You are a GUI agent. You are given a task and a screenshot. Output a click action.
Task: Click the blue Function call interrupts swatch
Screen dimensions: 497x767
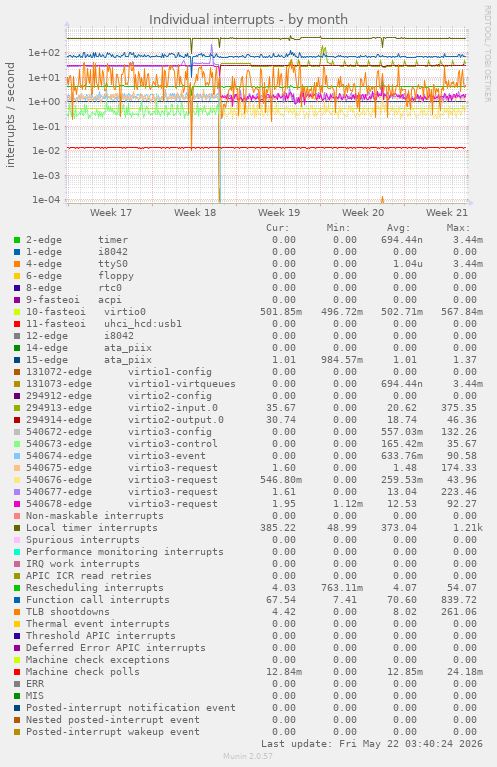(x=17, y=600)
